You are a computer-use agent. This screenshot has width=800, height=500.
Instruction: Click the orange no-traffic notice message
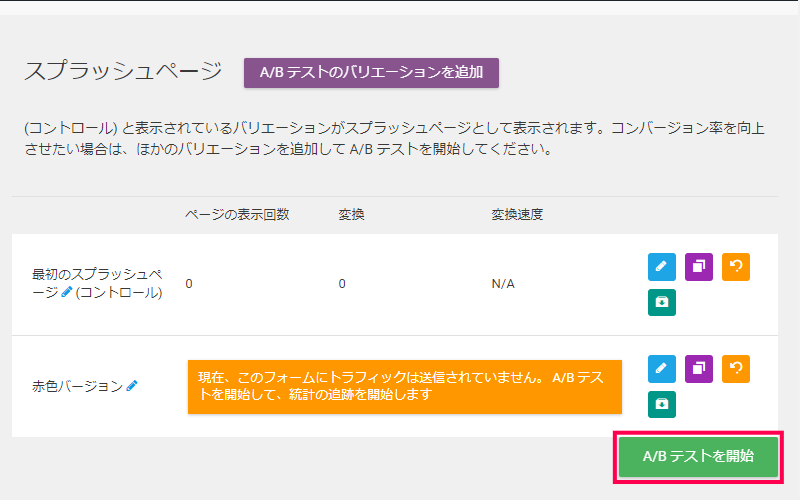[x=405, y=387]
